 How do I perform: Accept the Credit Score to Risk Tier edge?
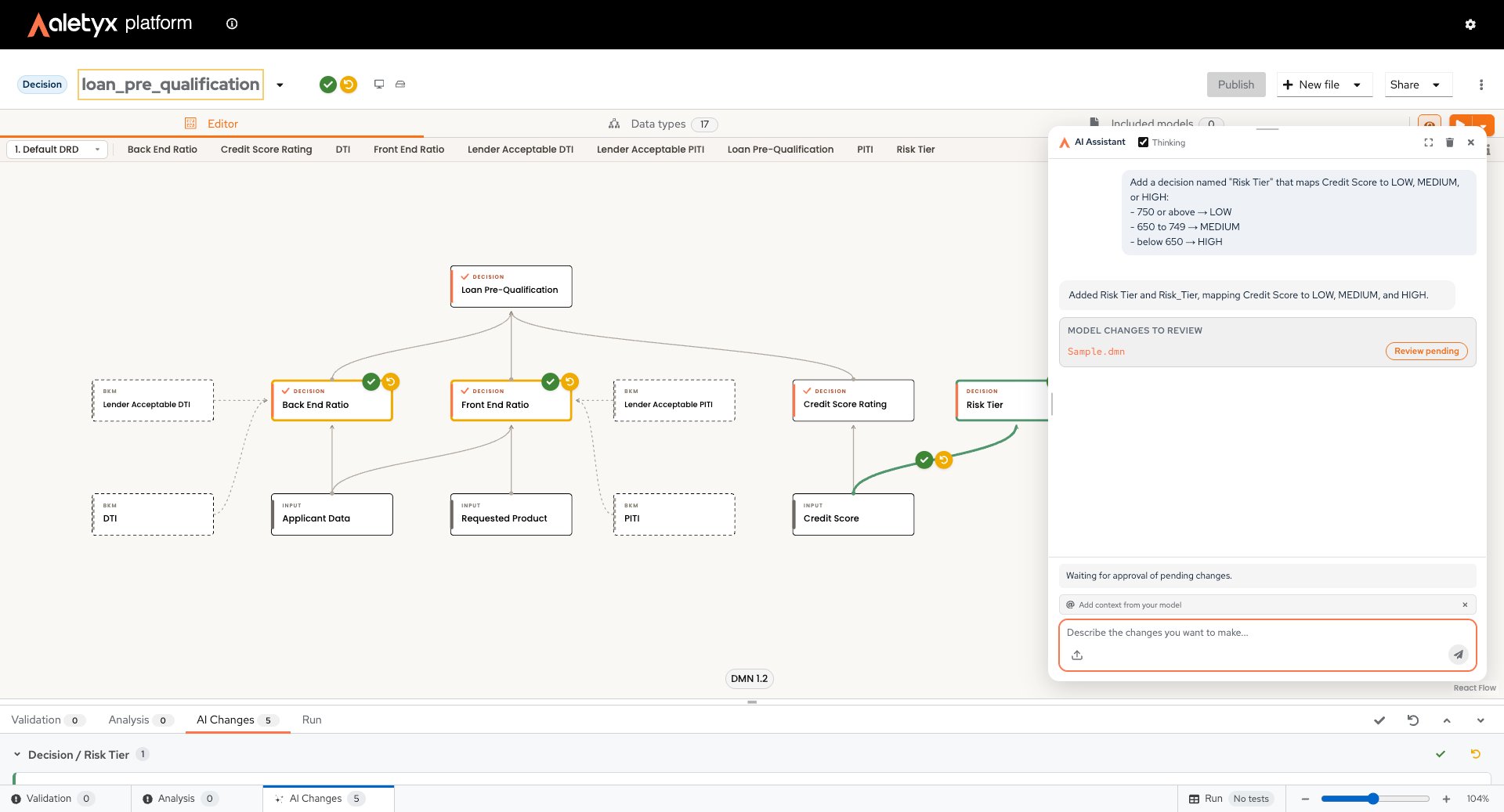tap(924, 460)
